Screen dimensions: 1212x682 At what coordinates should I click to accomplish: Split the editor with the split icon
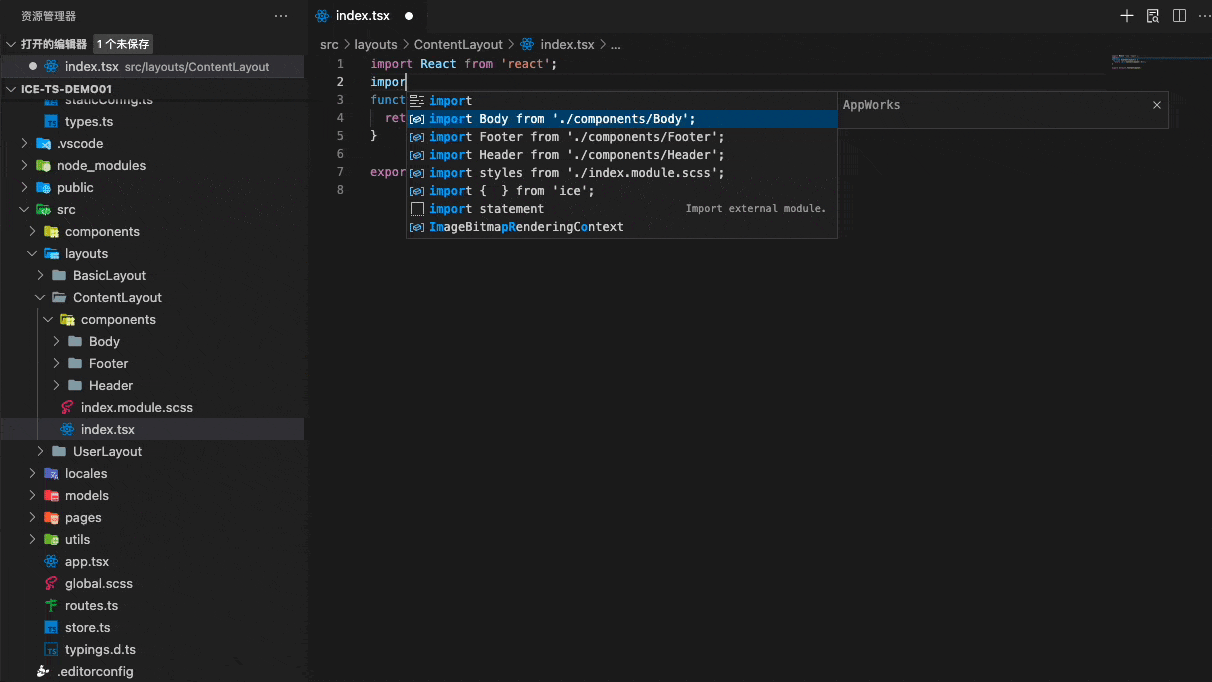(1179, 16)
